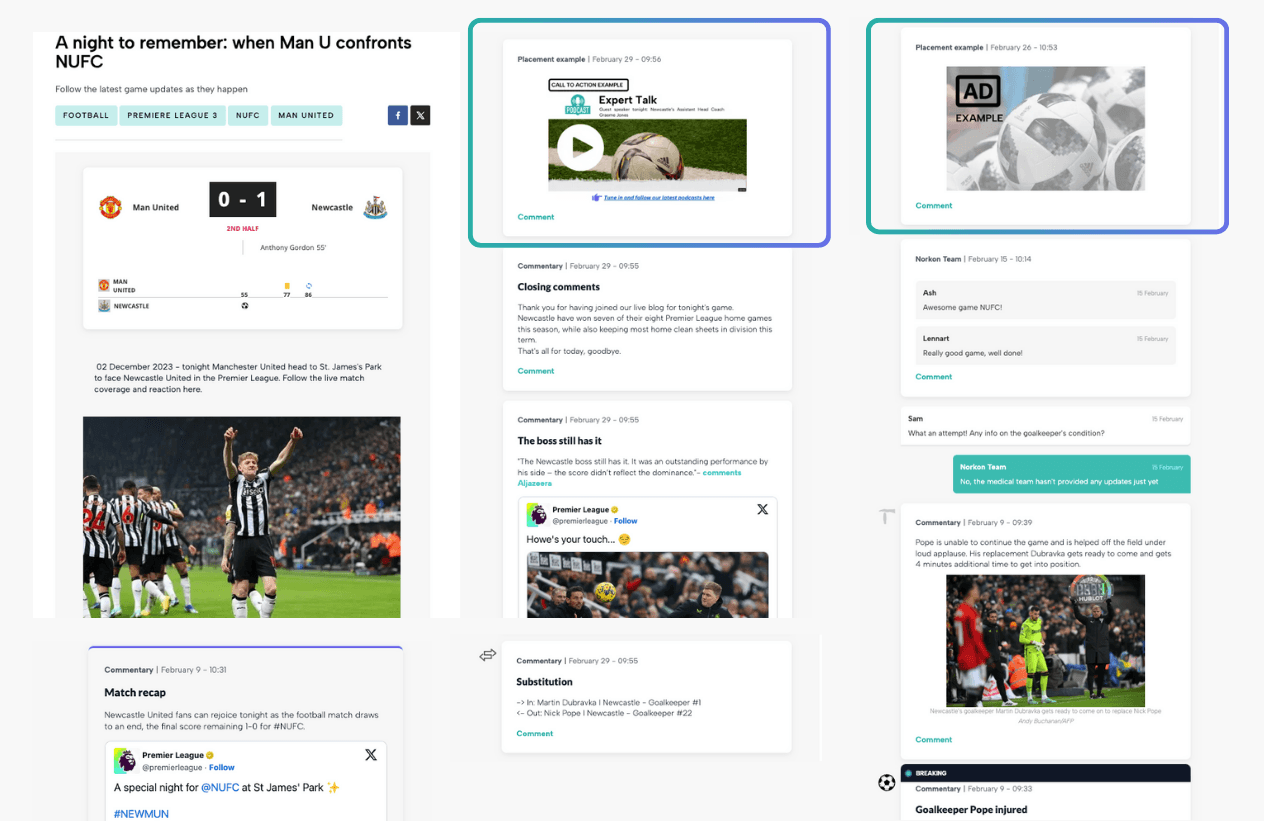The width and height of the screenshot is (1264, 821).
Task: Click Comment under the Substitution post
Action: tap(535, 733)
